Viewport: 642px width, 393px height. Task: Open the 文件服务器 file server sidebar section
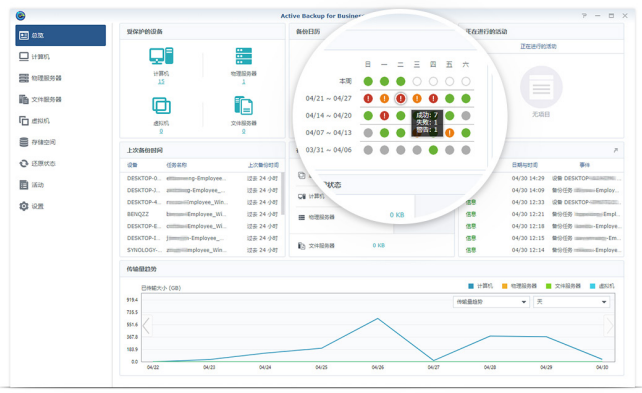click(61, 99)
